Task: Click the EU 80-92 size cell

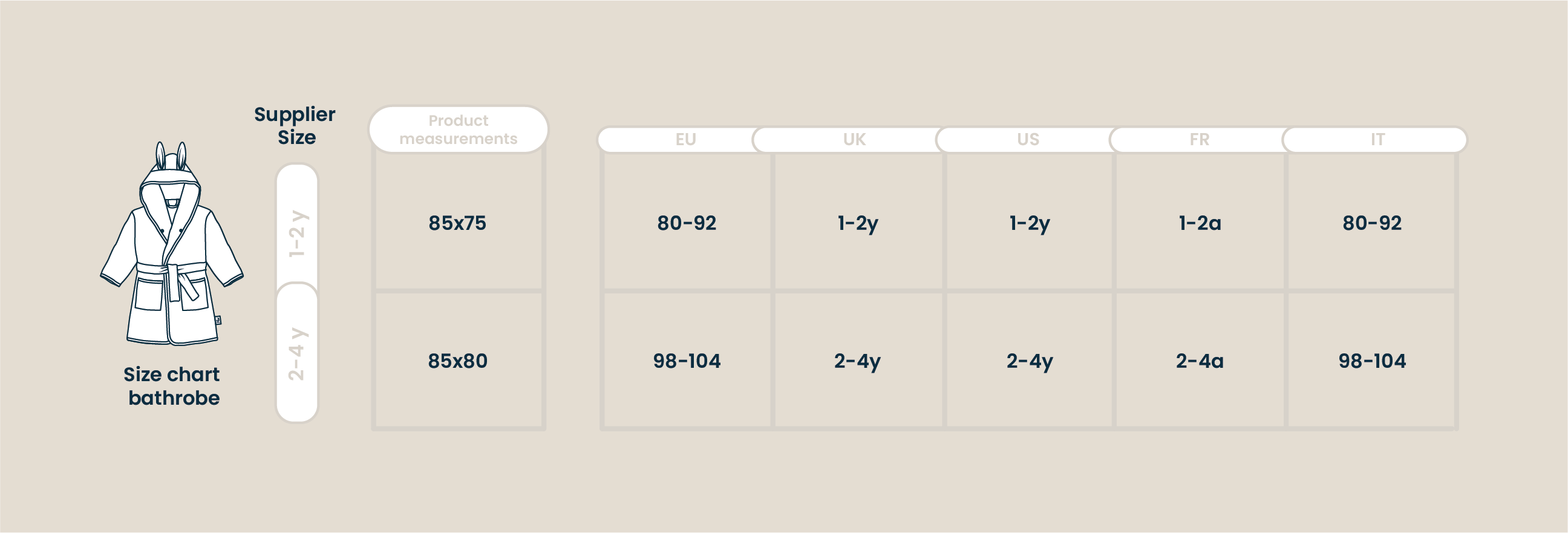Action: pyautogui.click(x=687, y=222)
